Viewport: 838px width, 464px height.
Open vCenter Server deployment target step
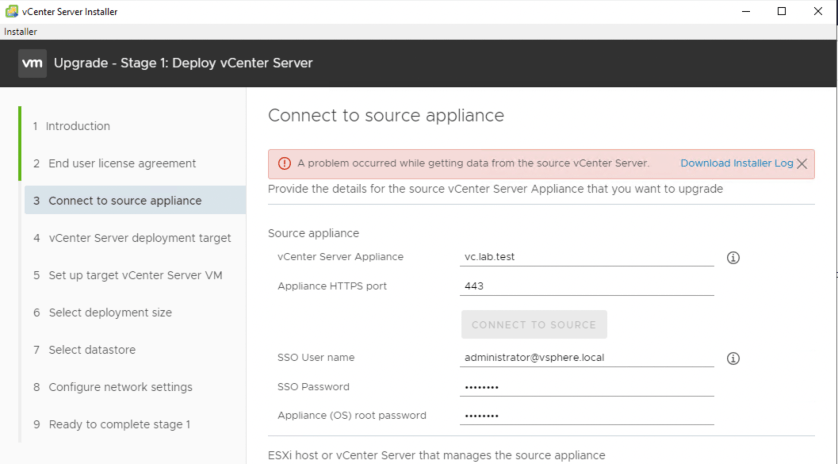(139, 238)
